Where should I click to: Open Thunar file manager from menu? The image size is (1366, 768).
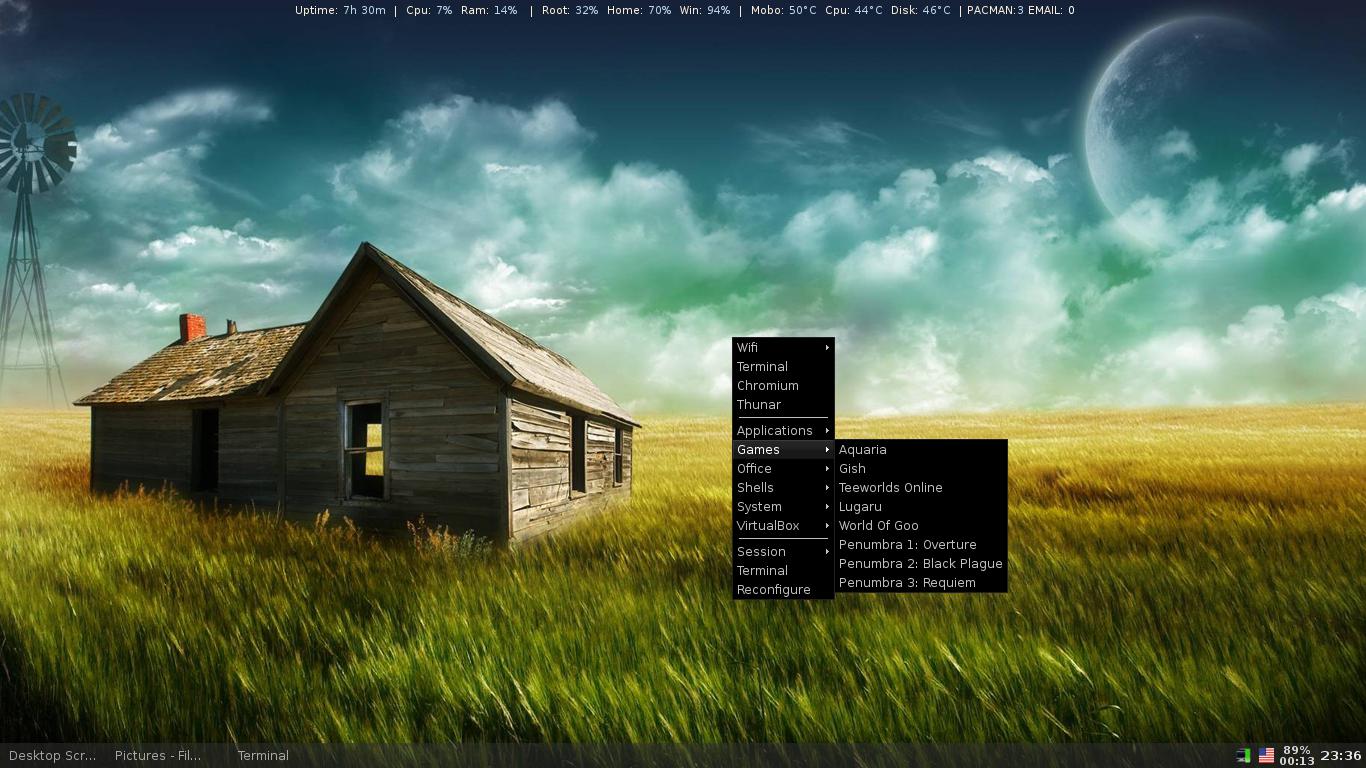783,405
